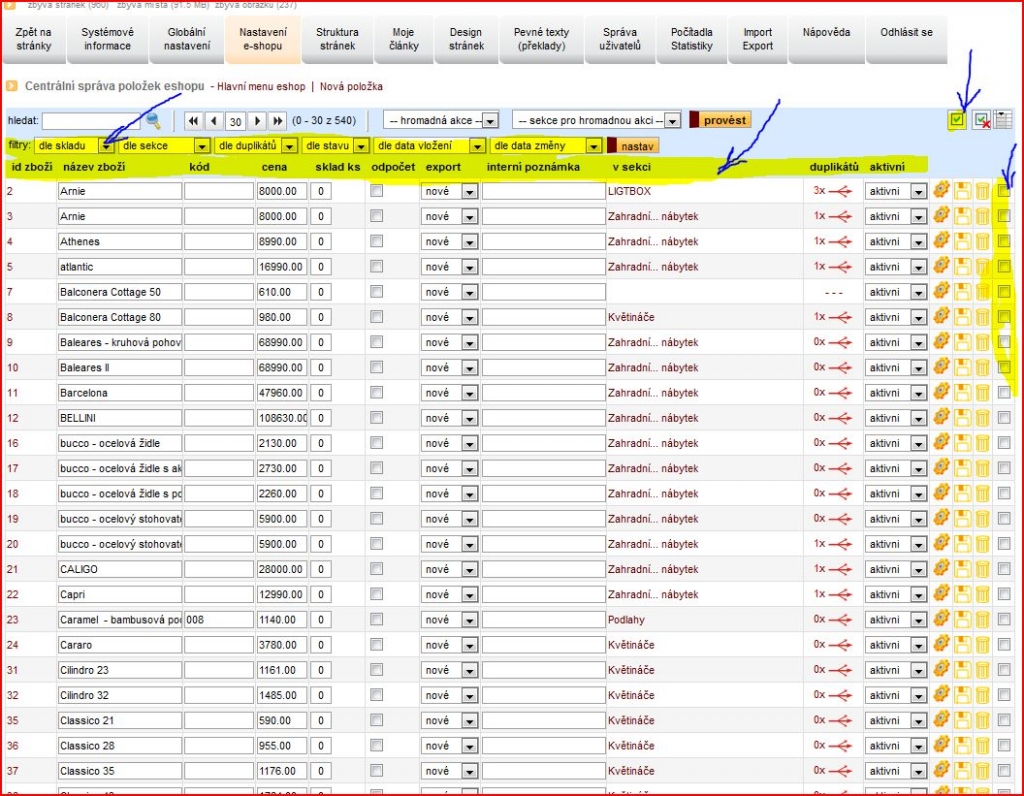This screenshot has width=1024, height=796.
Task: Open the Podlahy section link
Action: [626, 620]
